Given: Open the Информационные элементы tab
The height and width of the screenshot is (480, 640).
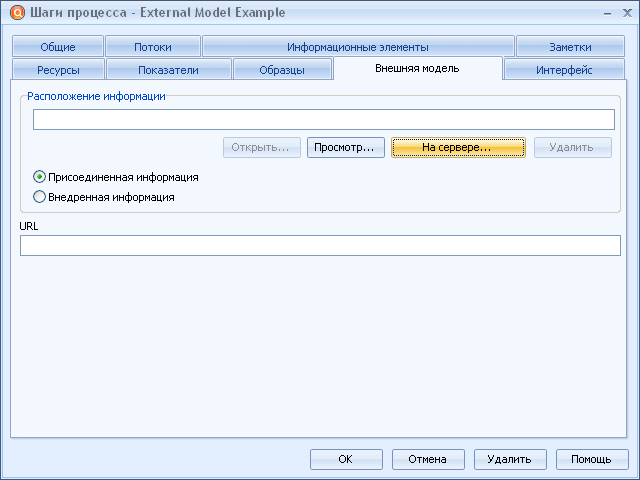Looking at the screenshot, I should [358, 47].
